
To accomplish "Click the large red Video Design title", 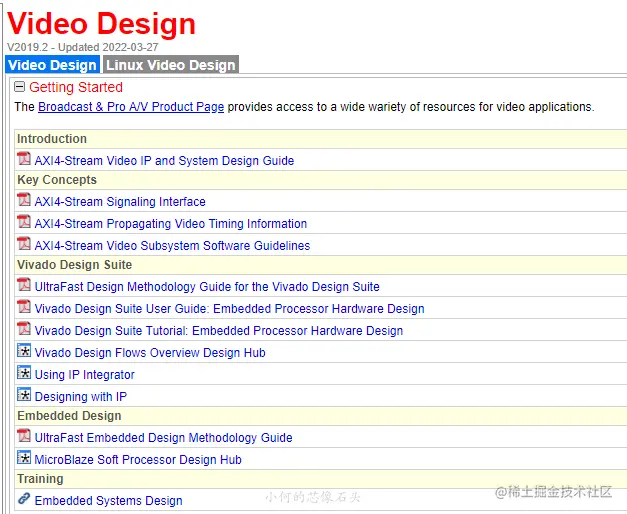I will click(x=101, y=24).
